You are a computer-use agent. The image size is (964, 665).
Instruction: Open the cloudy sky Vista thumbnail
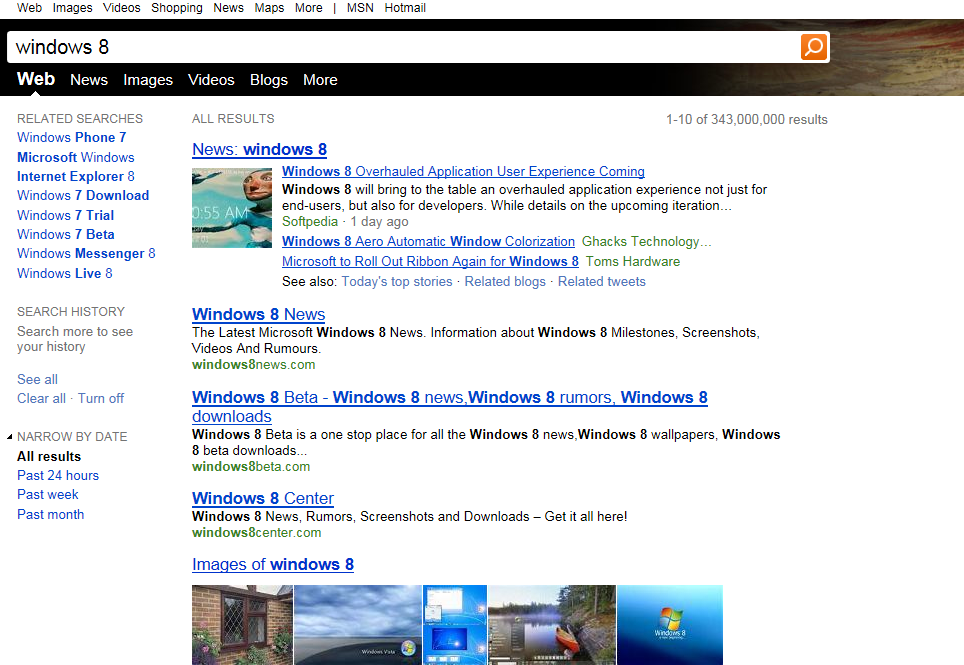(358, 624)
